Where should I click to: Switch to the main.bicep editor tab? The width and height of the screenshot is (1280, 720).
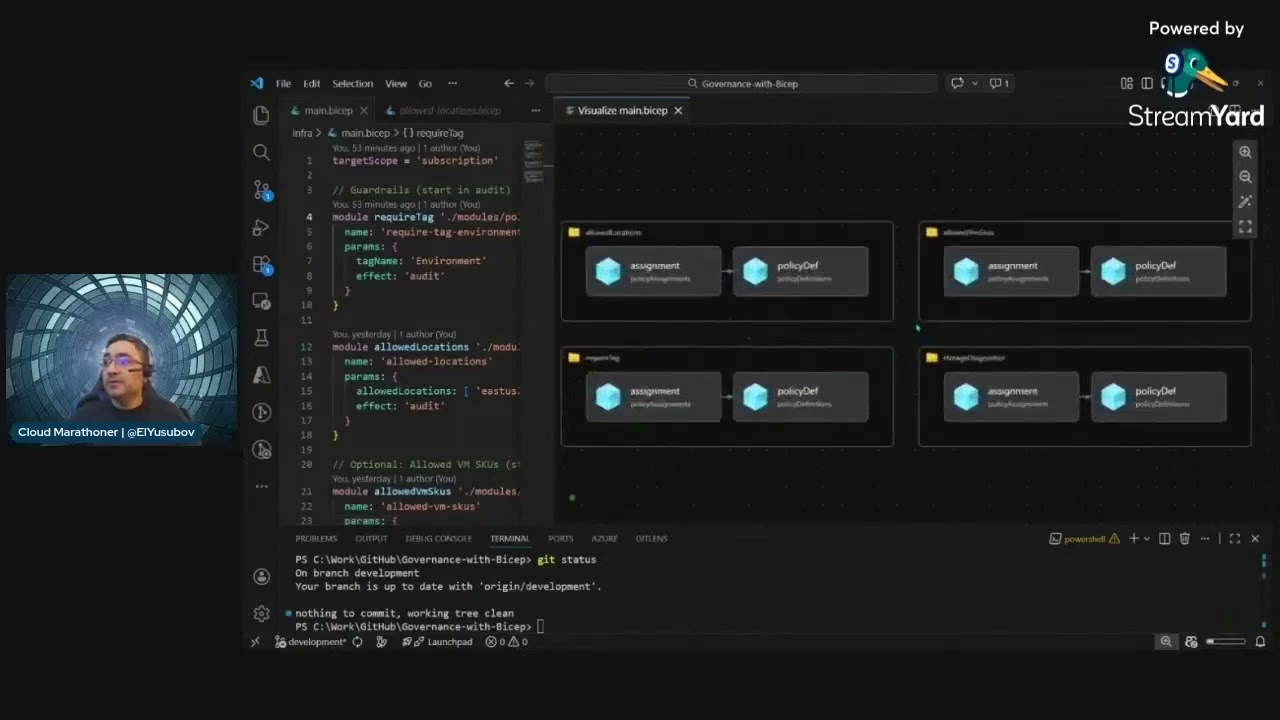328,110
